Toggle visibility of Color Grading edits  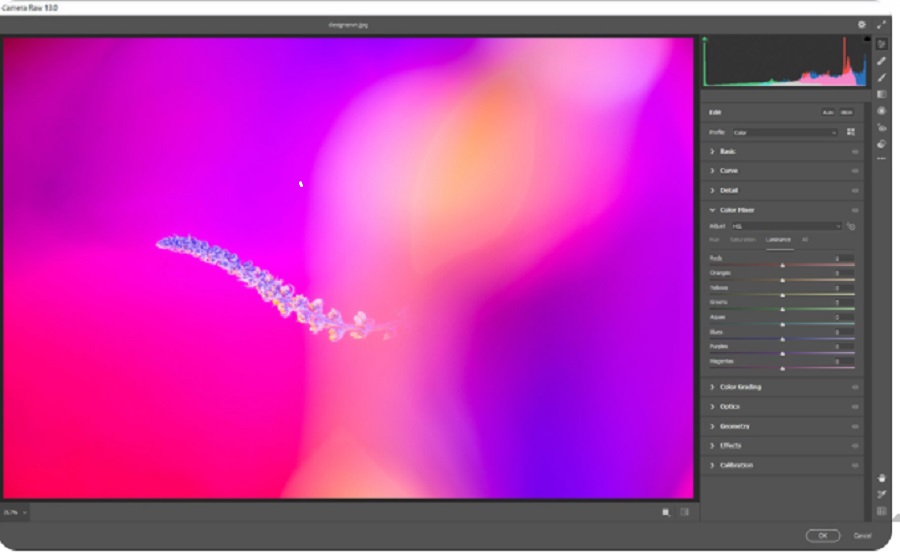pos(855,387)
